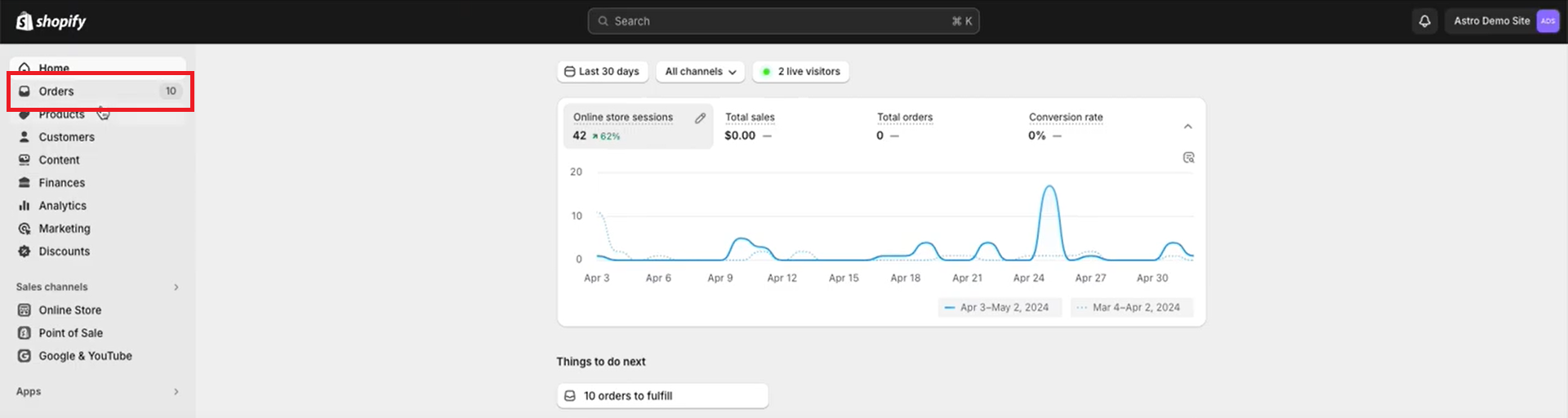Go to Finances in the sidebar
The image size is (1568, 418).
click(x=61, y=183)
